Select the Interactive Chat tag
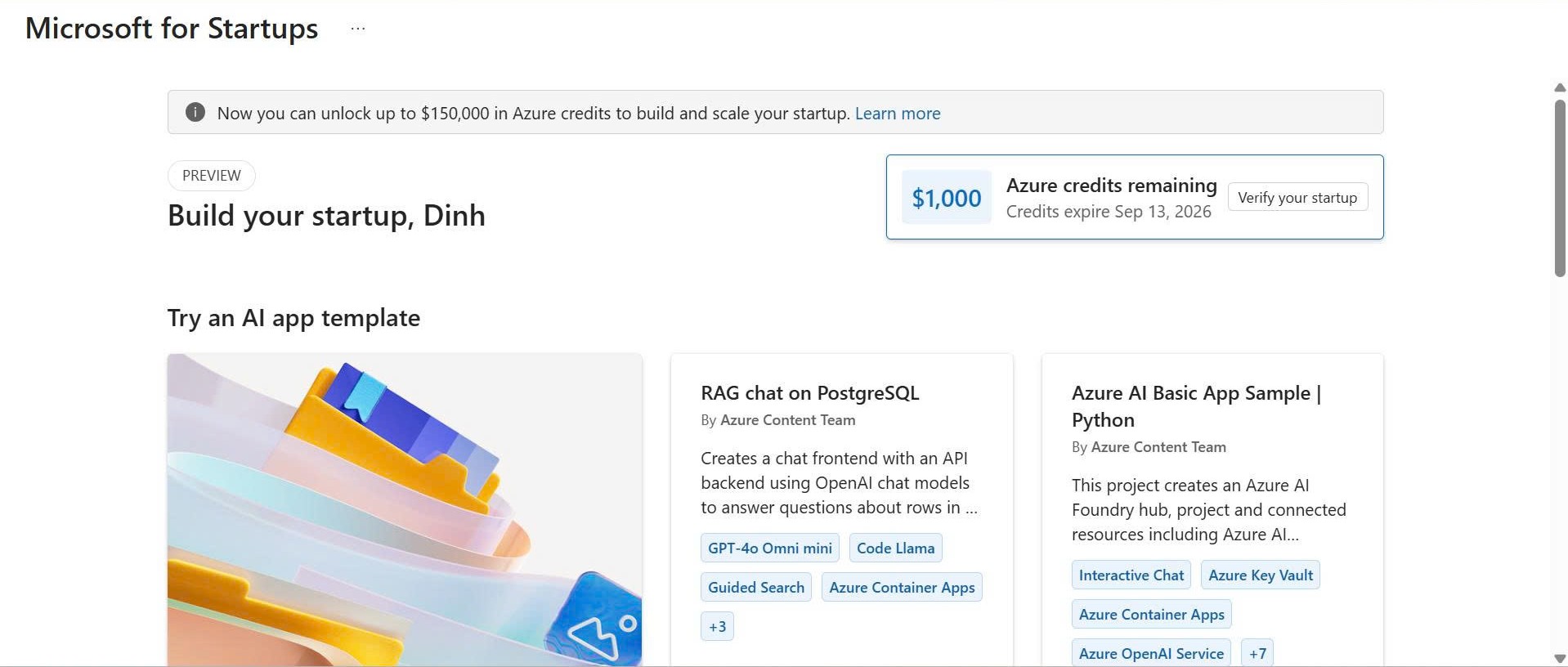1568x667 pixels. coord(1131,575)
